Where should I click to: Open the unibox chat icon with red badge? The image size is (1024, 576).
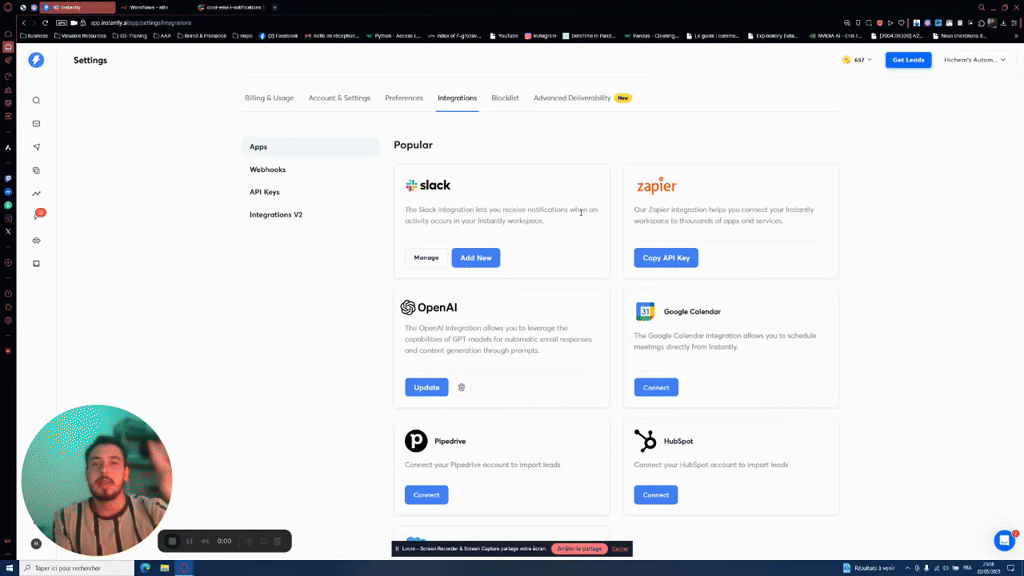(x=38, y=216)
